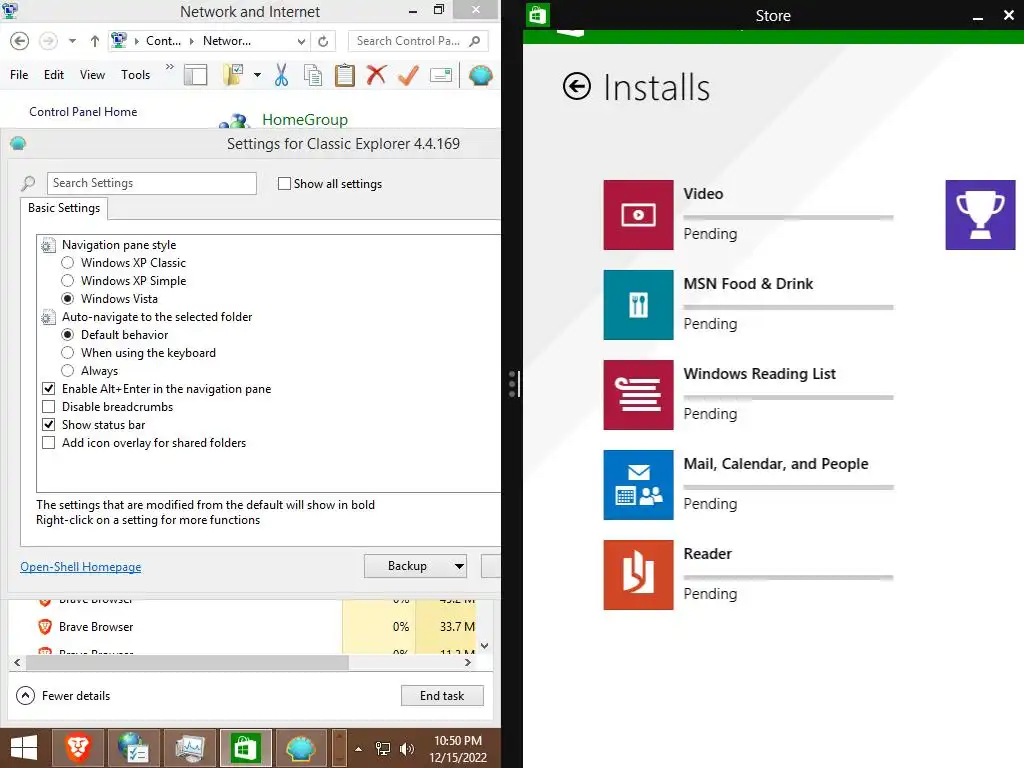
Task: Toggle Show status bar checkbox
Action: coord(48,424)
